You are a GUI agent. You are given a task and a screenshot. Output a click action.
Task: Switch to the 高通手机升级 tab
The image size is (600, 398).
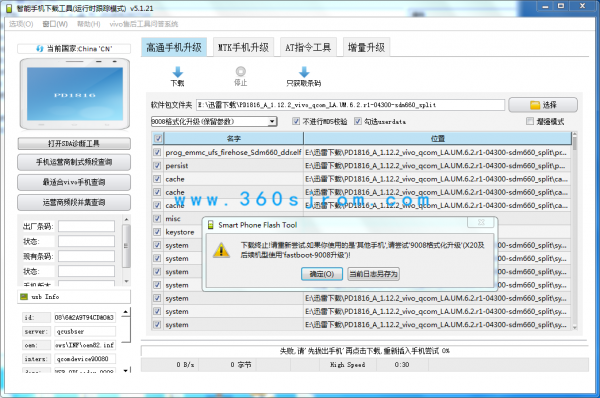tap(174, 47)
